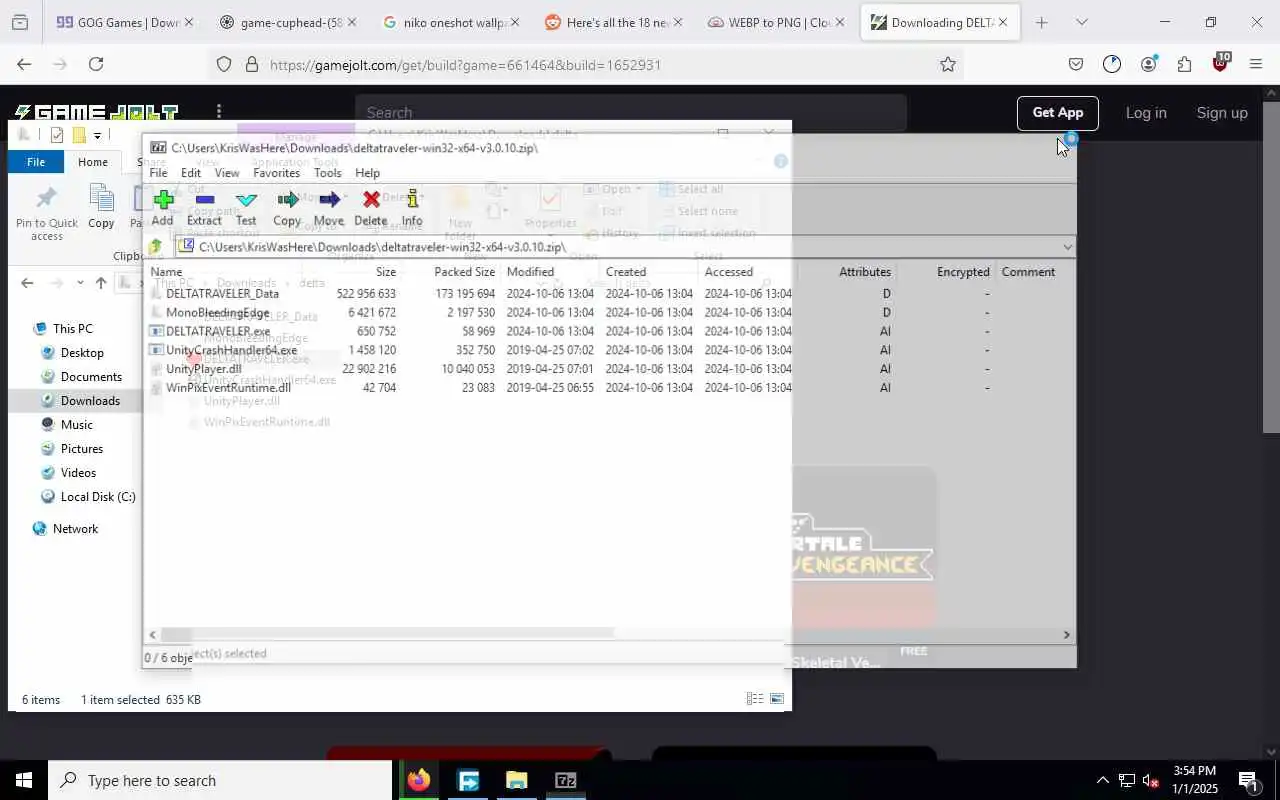Screen dimensions: 1280x800
Task: Show Info for the archive in 7-Zip
Action: [412, 208]
